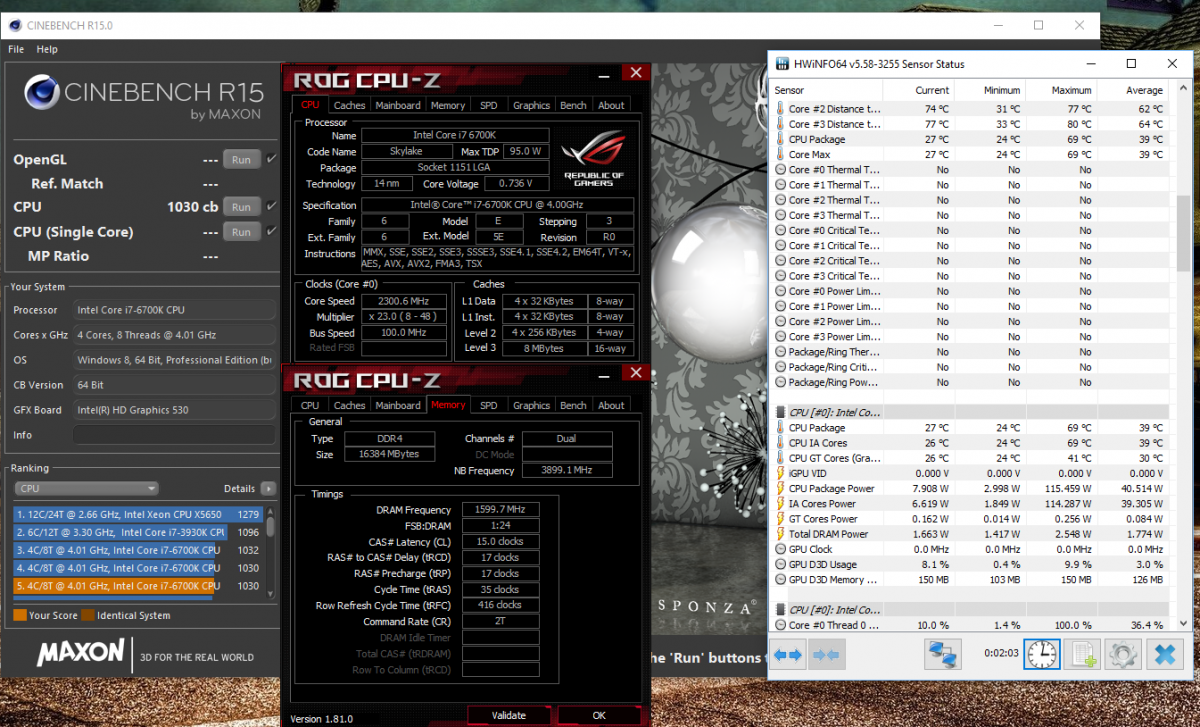Open Bench tab in CPU-Z Processor window
The height and width of the screenshot is (727, 1200).
point(573,105)
